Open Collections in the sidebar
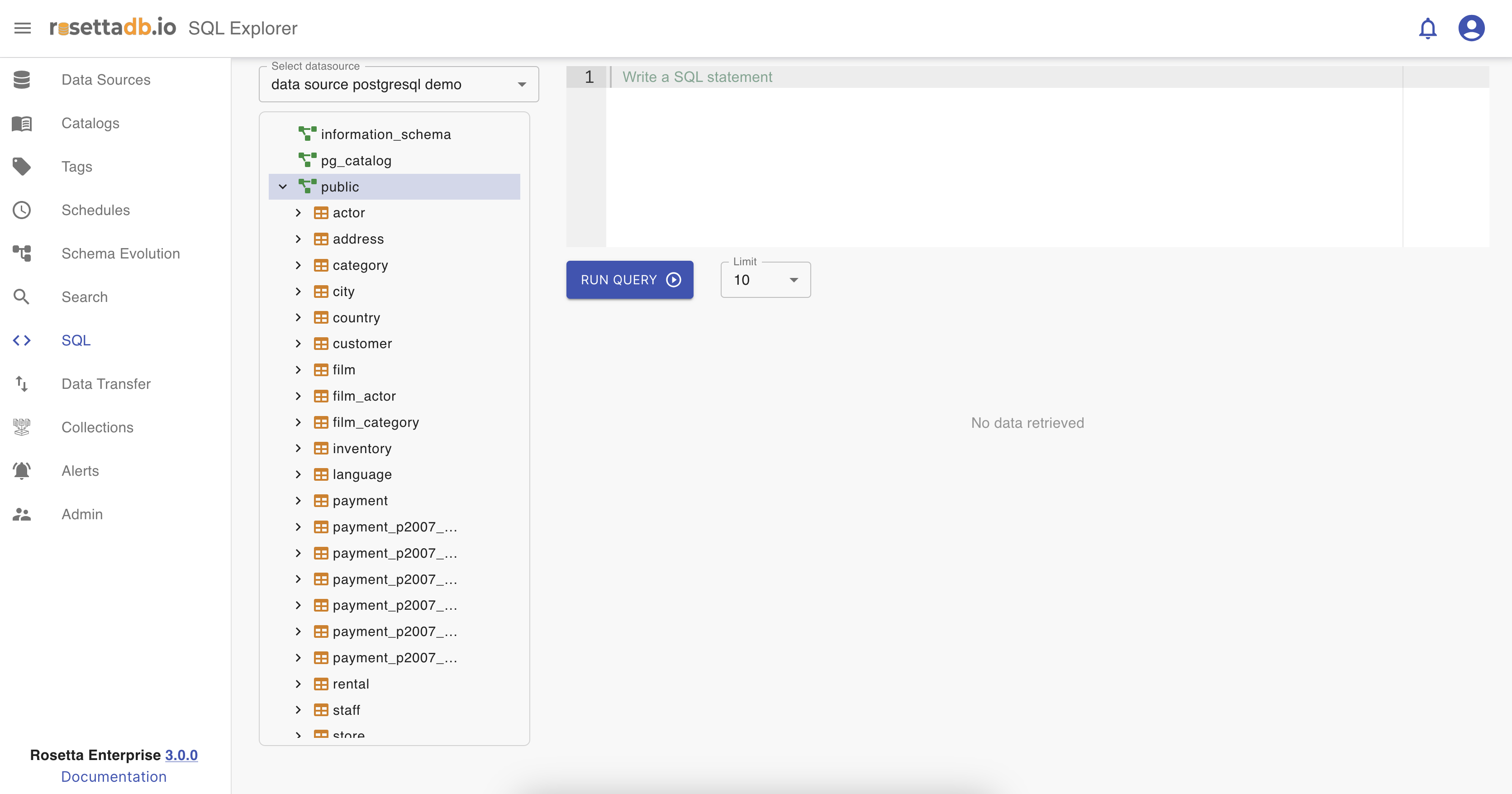This screenshot has height=794, width=1512. coord(97,427)
